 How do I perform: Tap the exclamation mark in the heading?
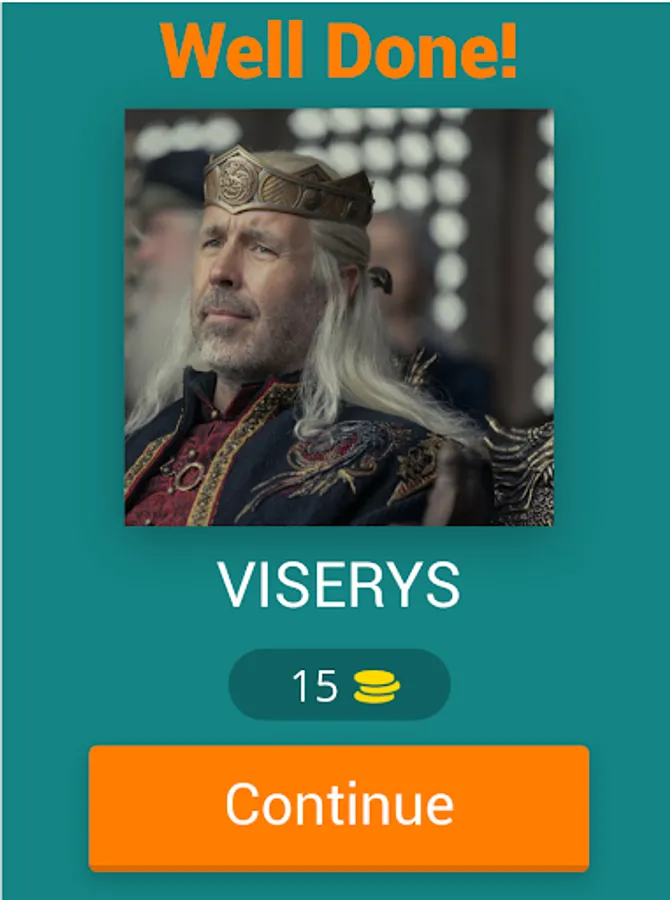point(507,51)
